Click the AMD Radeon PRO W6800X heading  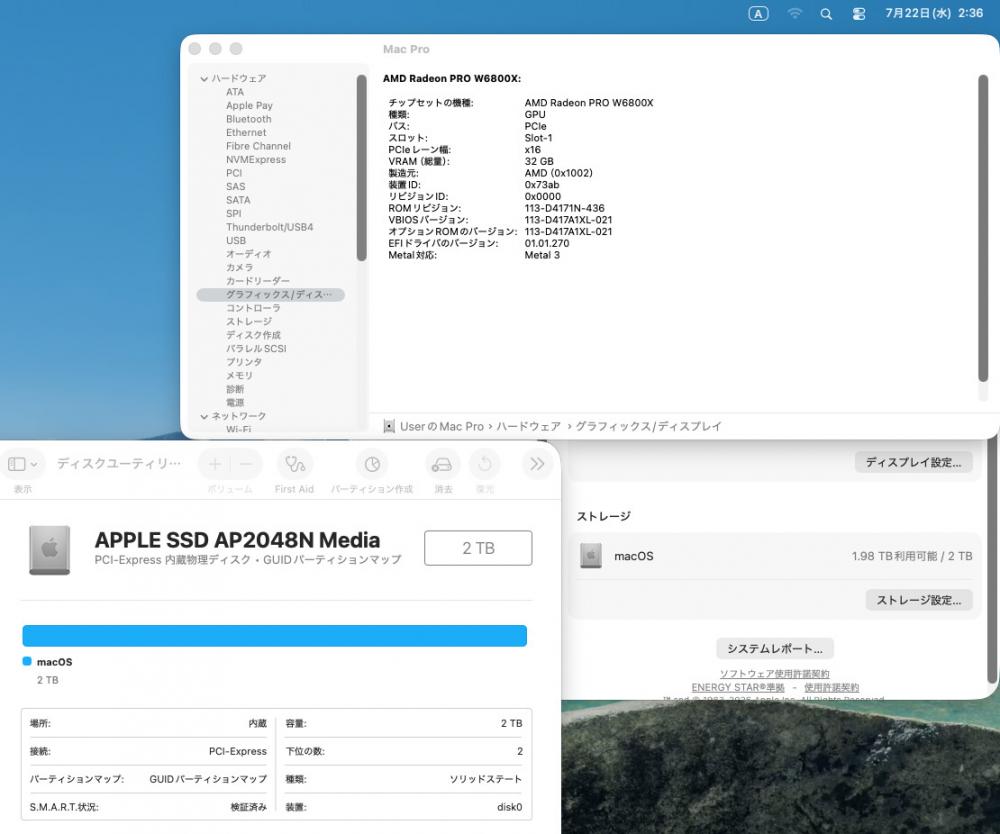(452, 78)
